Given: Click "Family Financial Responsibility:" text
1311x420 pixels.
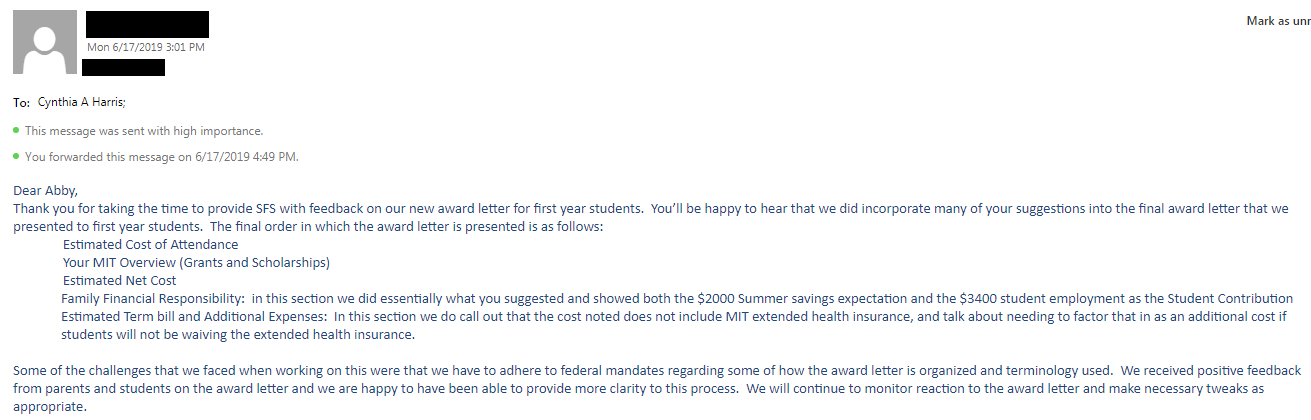Looking at the screenshot, I should click(153, 298).
